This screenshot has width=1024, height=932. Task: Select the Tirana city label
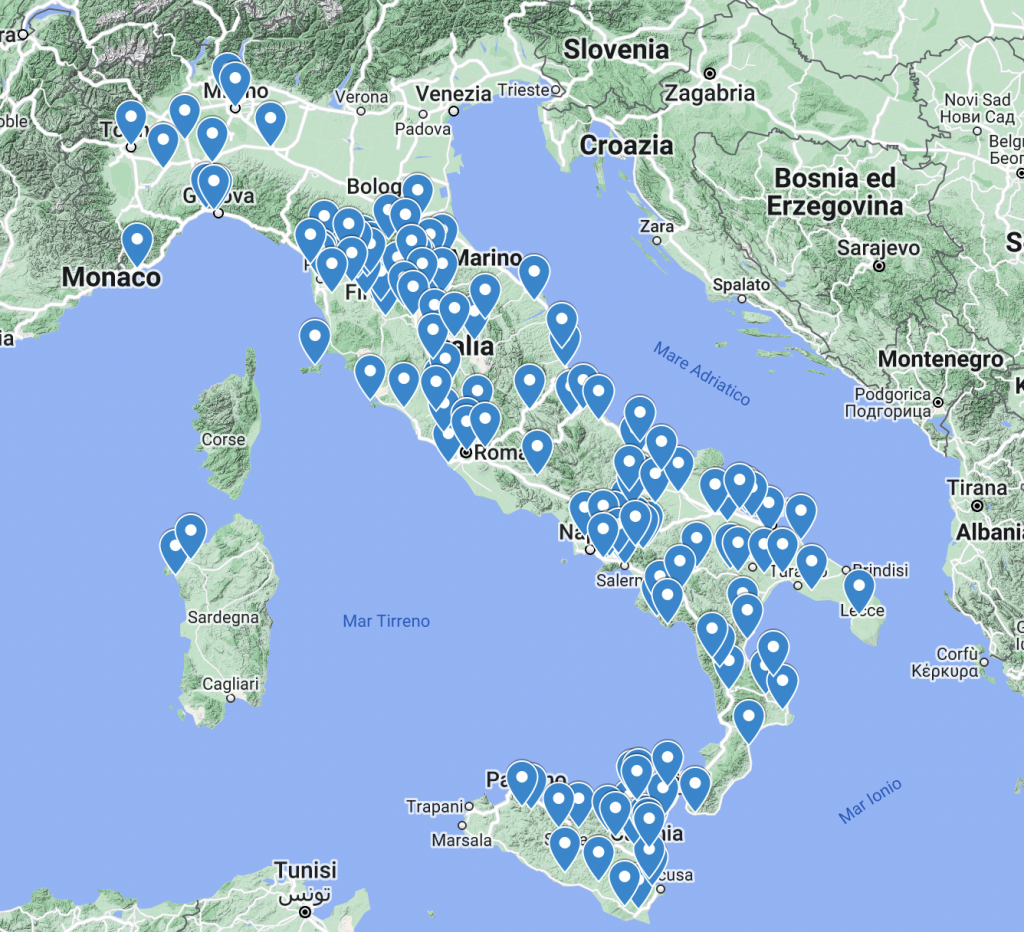(x=974, y=488)
